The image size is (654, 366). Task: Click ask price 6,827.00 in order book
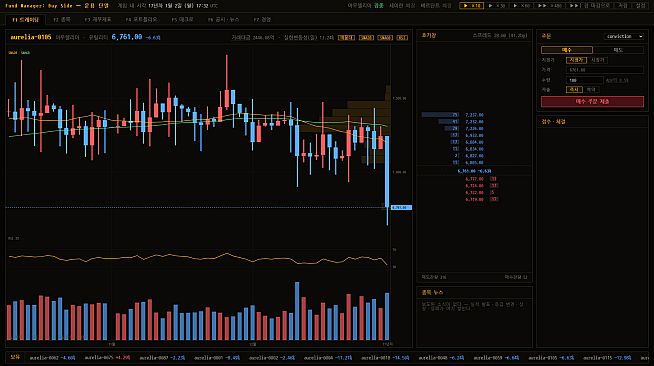(474, 155)
